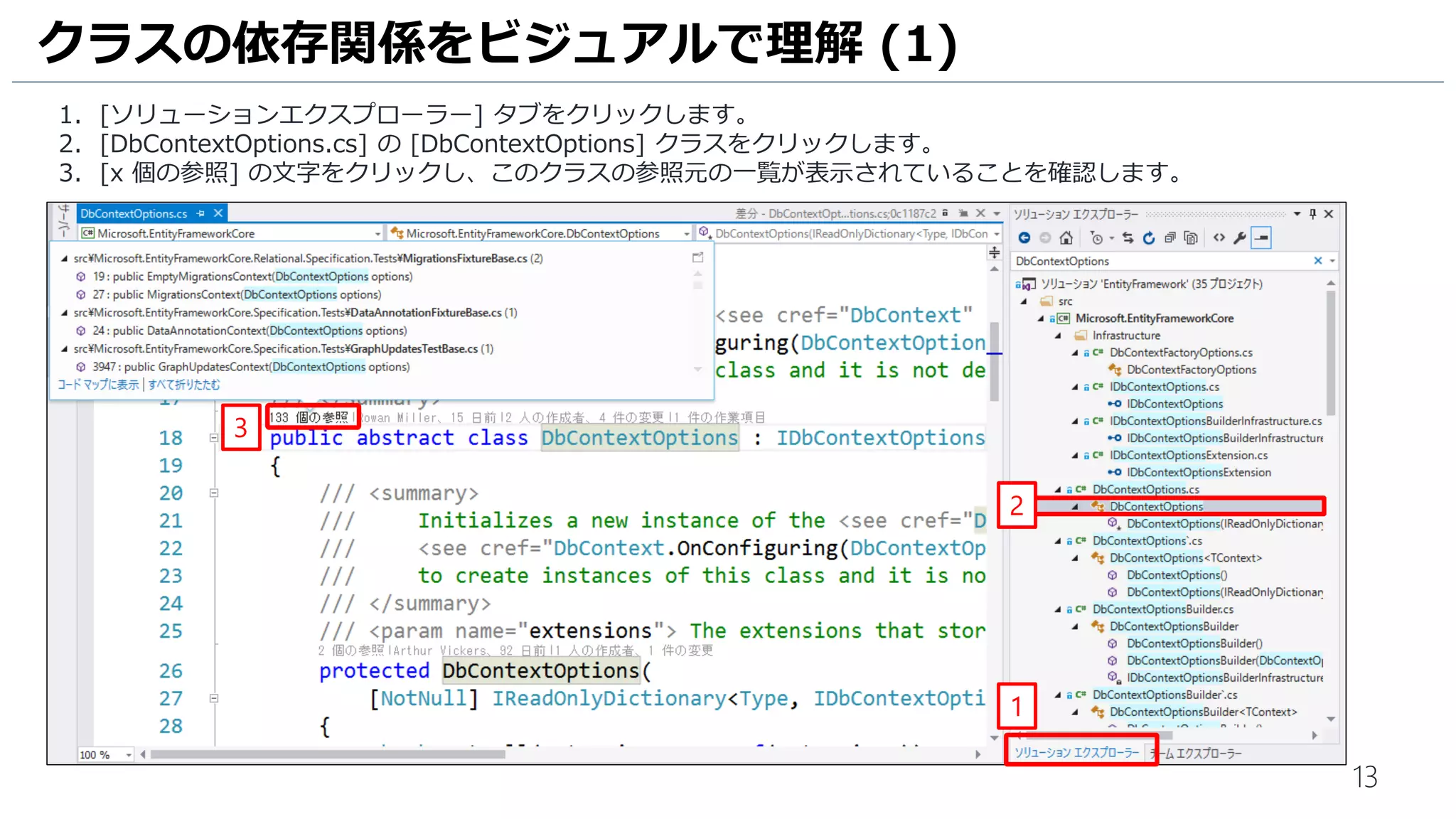Collapse the src folder in Solution Explorer
Screen dimensions: 1456x819
pyautogui.click(x=1024, y=301)
